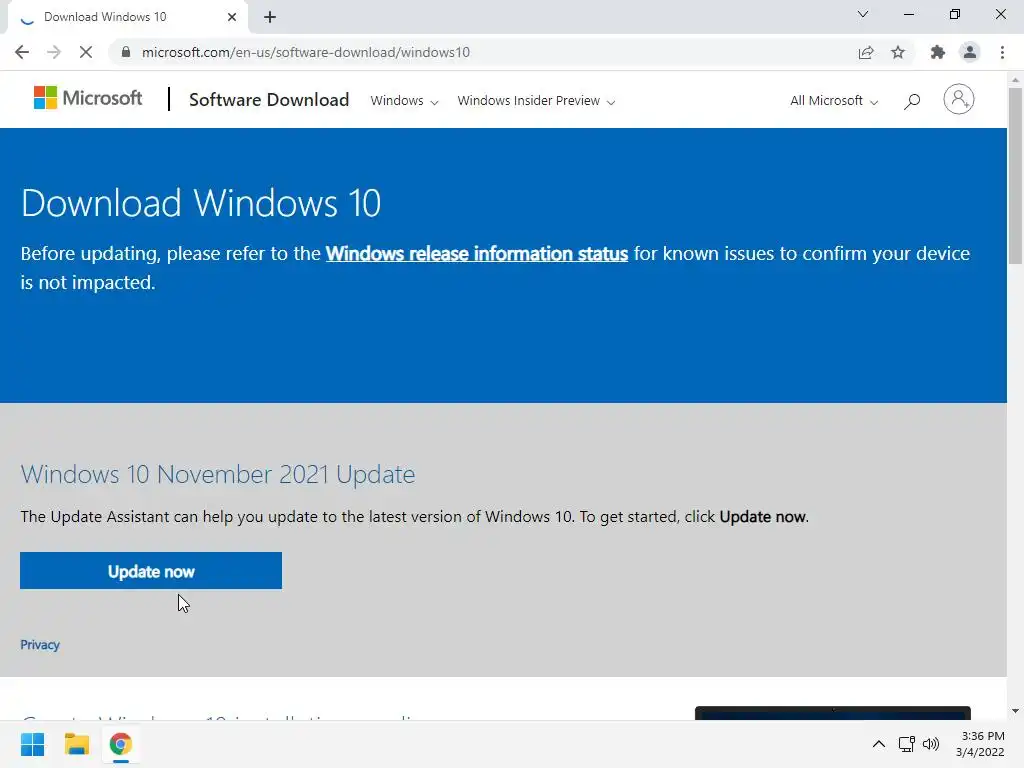Viewport: 1024px width, 768px height.
Task: Open the Chrome profile avatar
Action: 970,52
